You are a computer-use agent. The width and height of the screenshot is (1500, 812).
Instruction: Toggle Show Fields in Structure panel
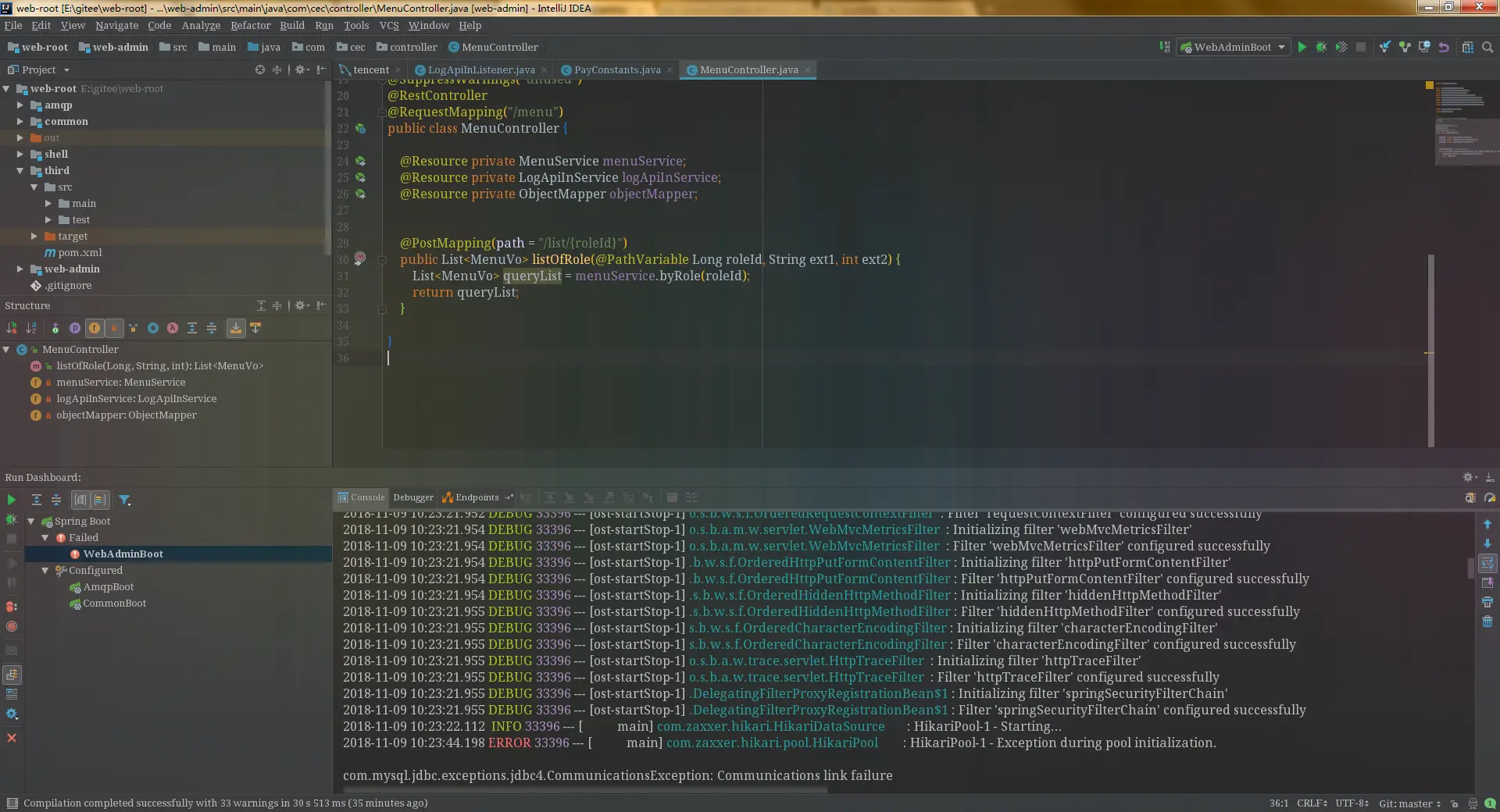[x=95, y=328]
